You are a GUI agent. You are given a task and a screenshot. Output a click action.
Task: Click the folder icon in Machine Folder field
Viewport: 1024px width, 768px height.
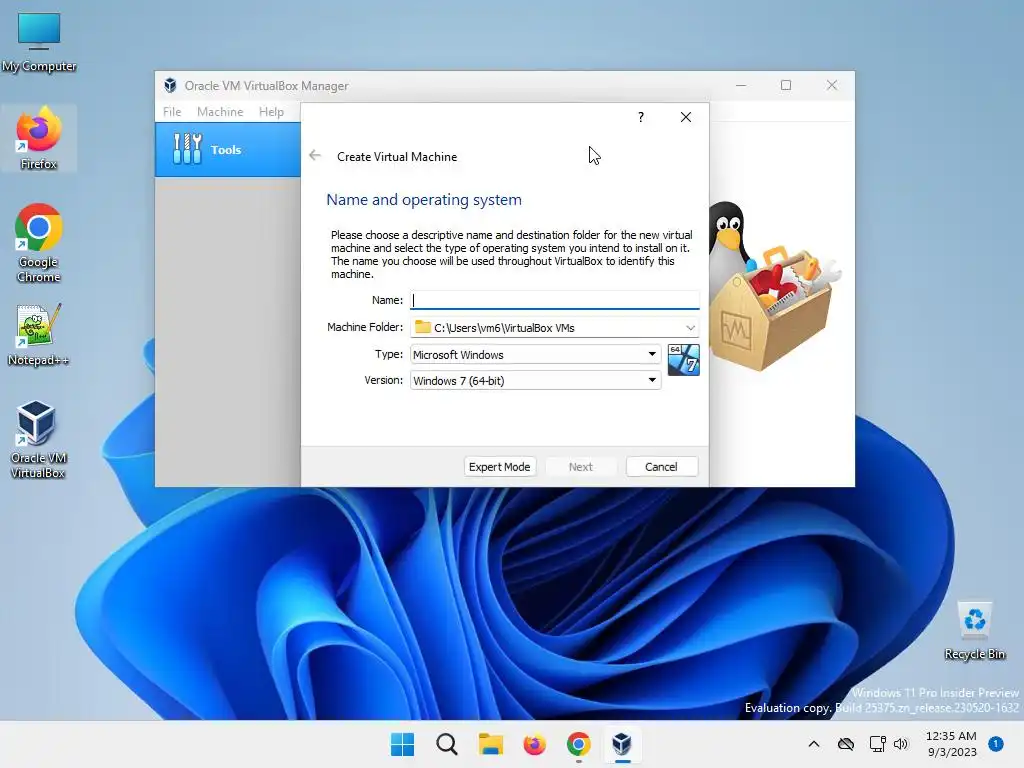click(423, 327)
